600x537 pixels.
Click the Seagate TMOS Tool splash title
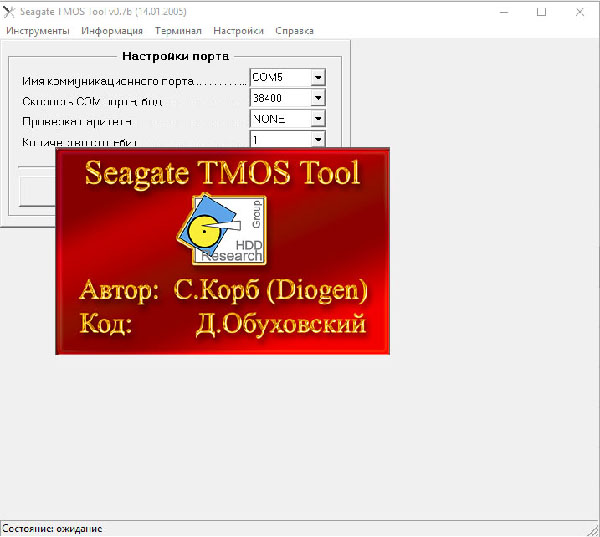222,173
